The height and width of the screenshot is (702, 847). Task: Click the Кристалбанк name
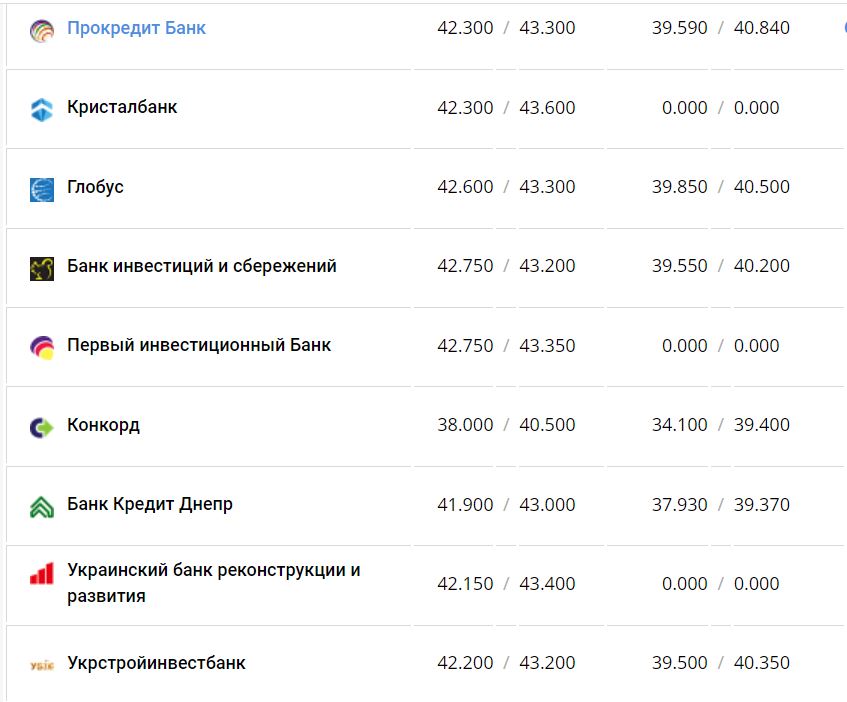click(x=124, y=107)
